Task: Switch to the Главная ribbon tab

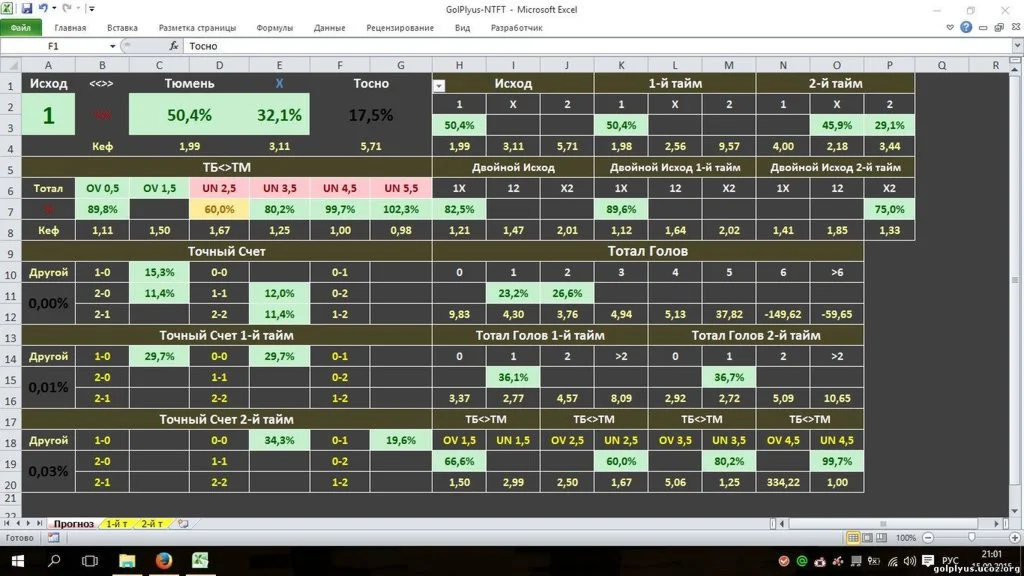Action: point(70,28)
